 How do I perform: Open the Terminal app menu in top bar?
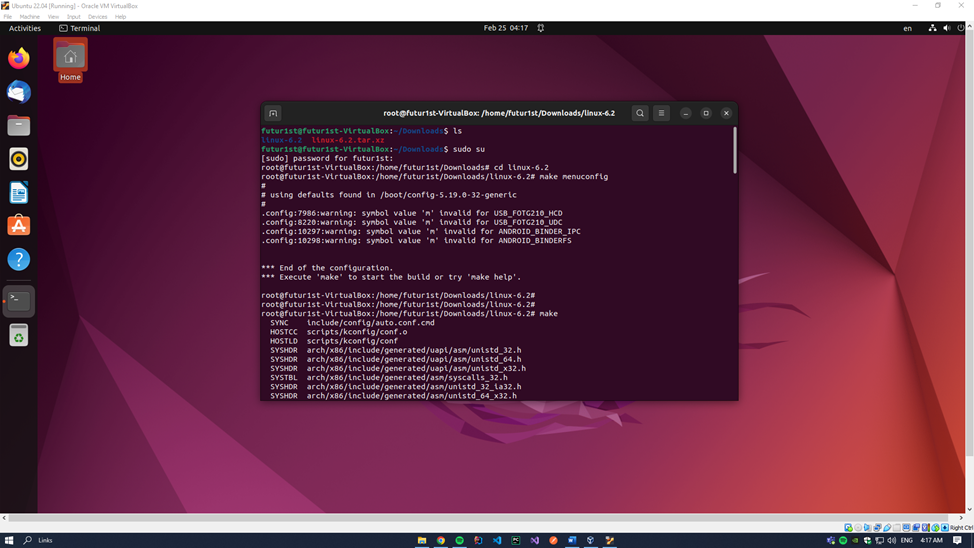80,28
